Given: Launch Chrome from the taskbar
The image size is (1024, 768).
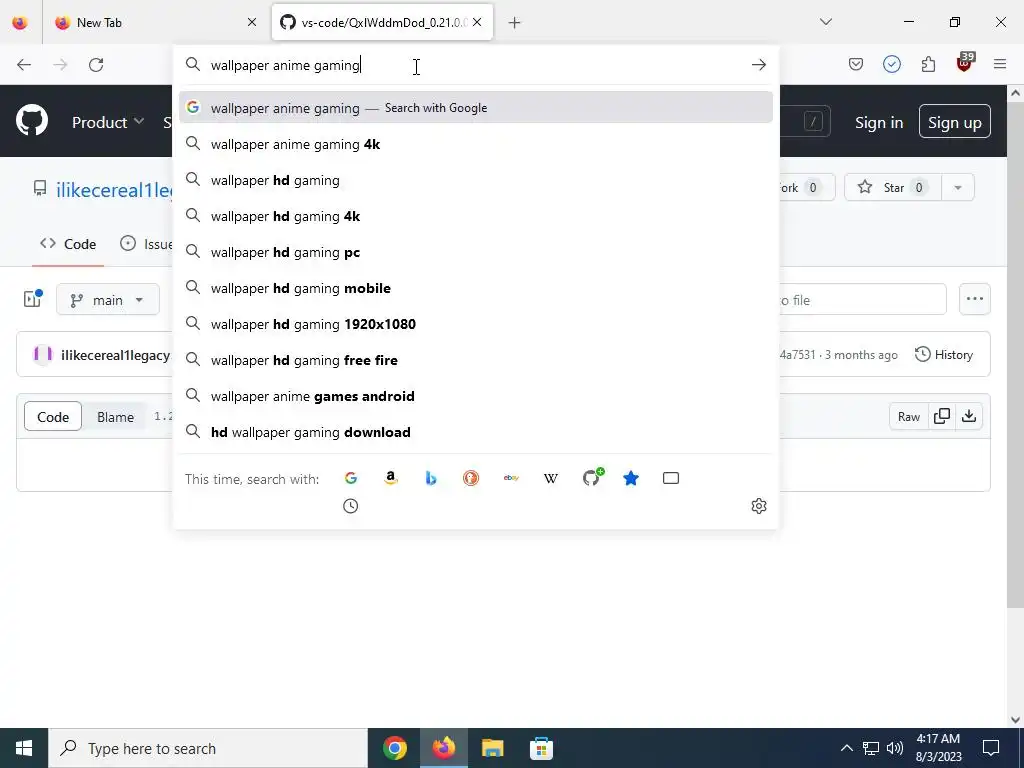Looking at the screenshot, I should [394, 748].
